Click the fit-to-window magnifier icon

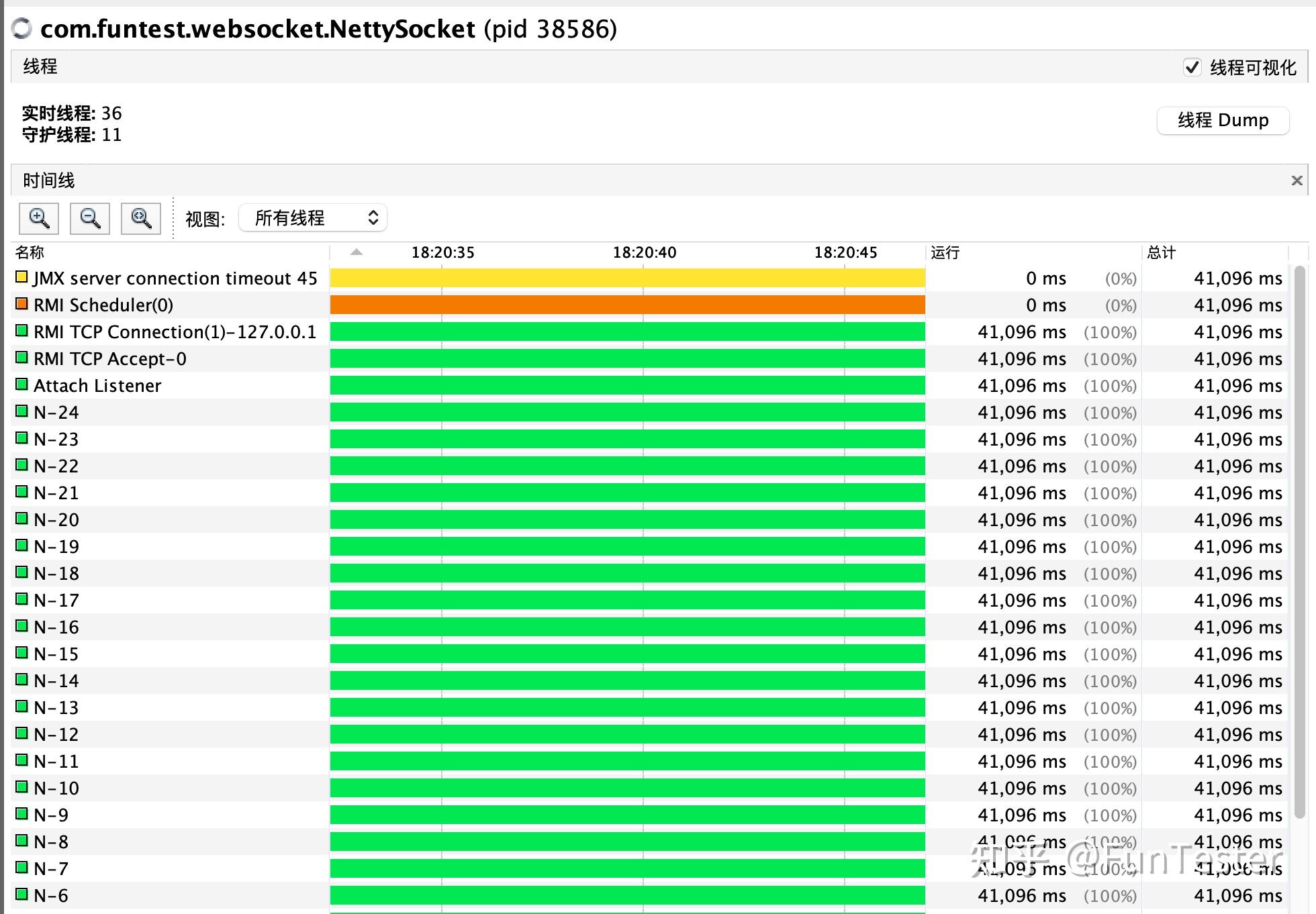140,218
